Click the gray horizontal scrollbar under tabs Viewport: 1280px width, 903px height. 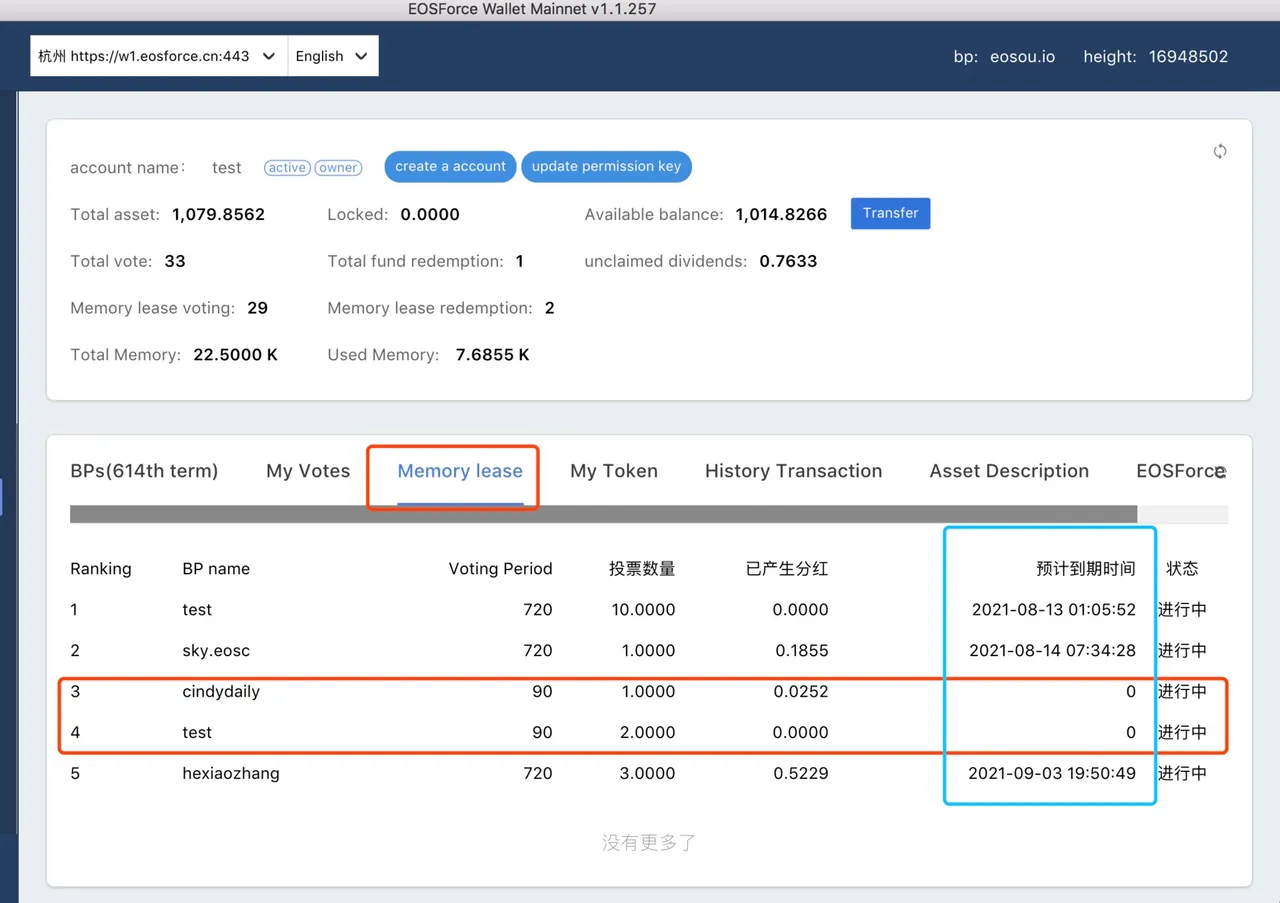point(603,514)
